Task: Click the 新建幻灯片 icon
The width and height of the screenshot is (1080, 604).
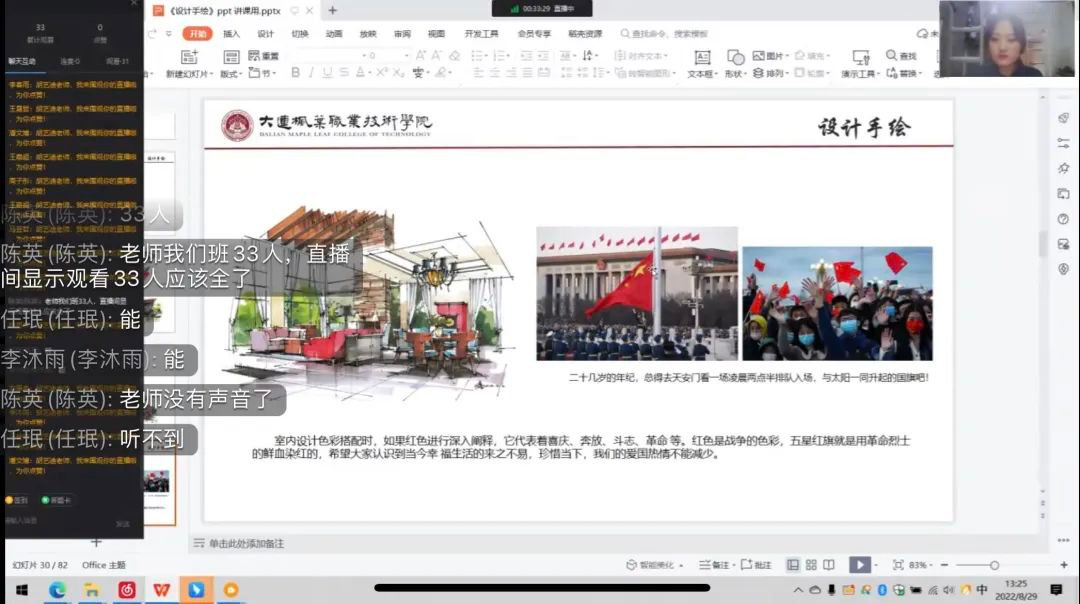Action: pos(188,57)
